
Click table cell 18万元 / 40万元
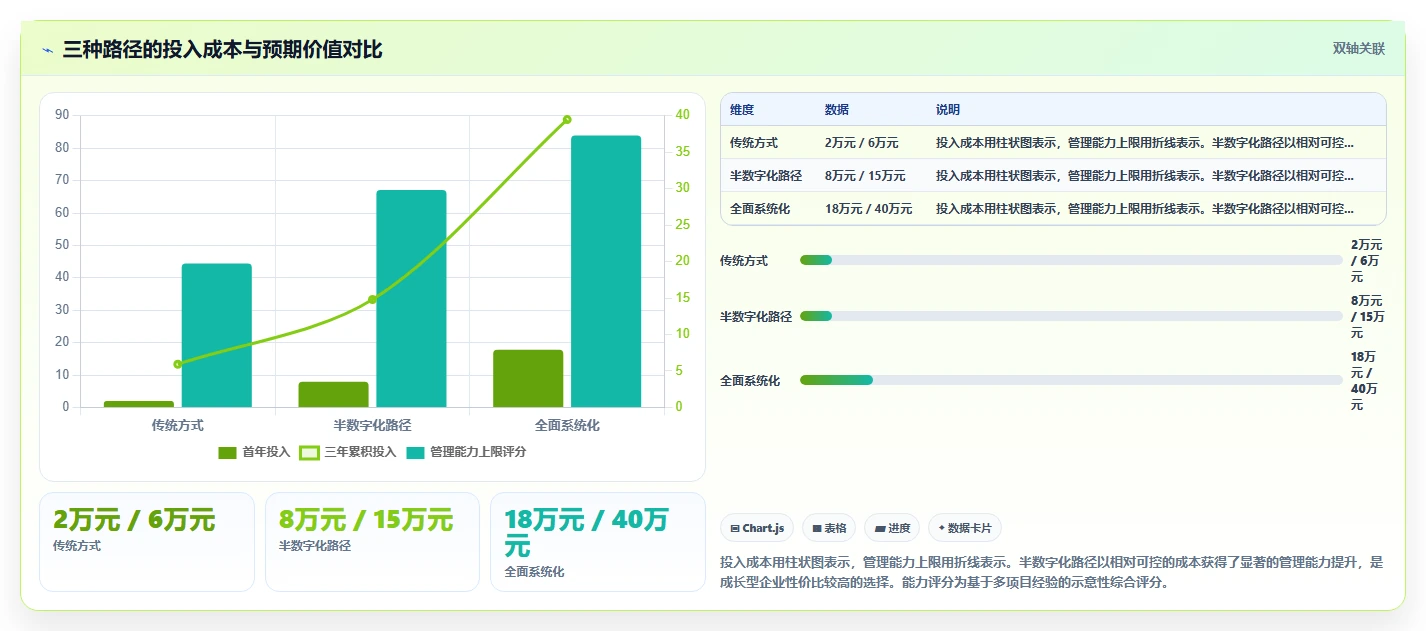pos(869,209)
